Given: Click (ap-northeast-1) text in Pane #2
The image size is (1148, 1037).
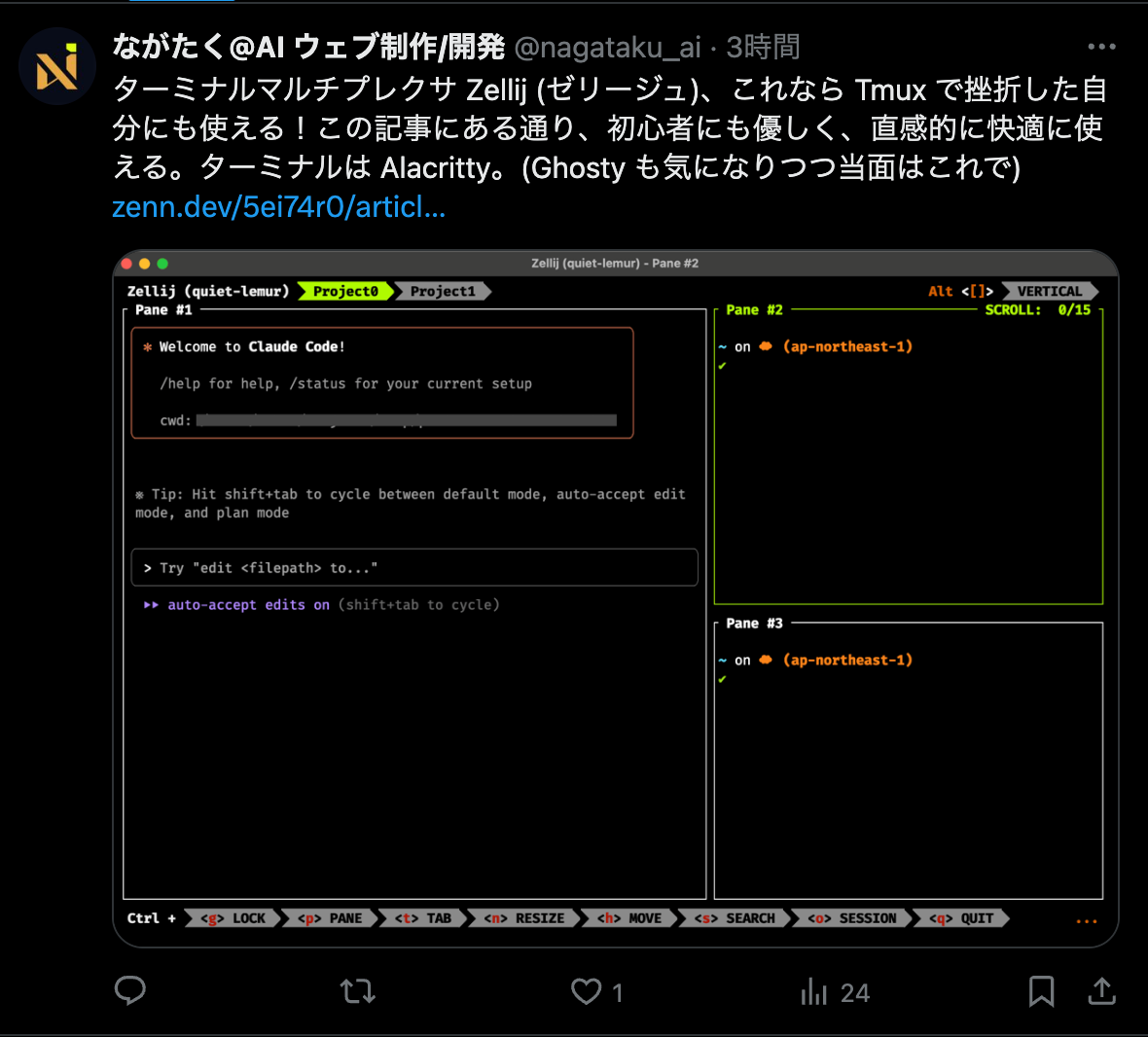Looking at the screenshot, I should click(x=847, y=347).
